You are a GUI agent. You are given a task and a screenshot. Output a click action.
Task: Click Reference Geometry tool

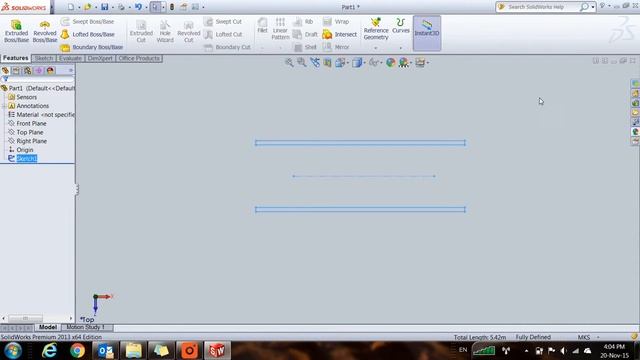coord(376,29)
